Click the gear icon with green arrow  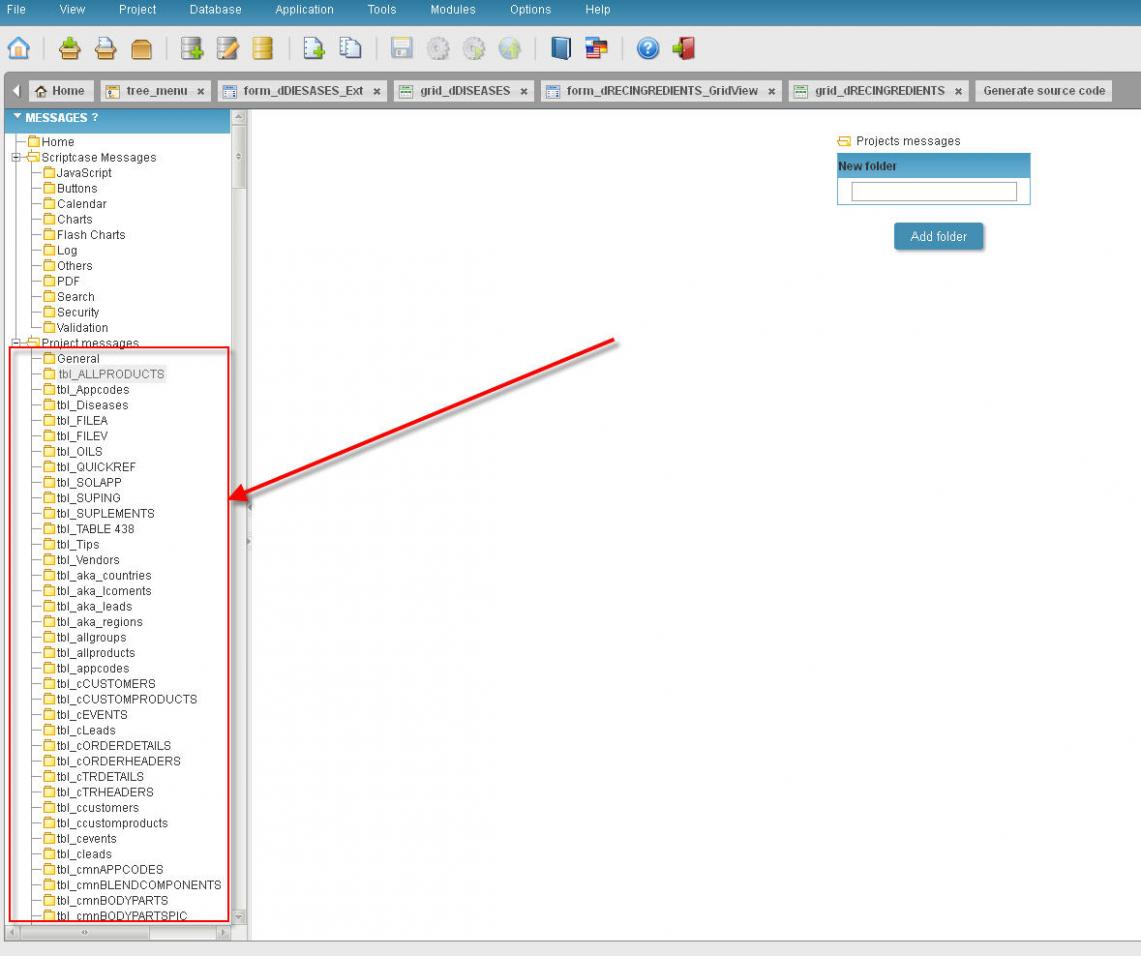(x=474, y=48)
